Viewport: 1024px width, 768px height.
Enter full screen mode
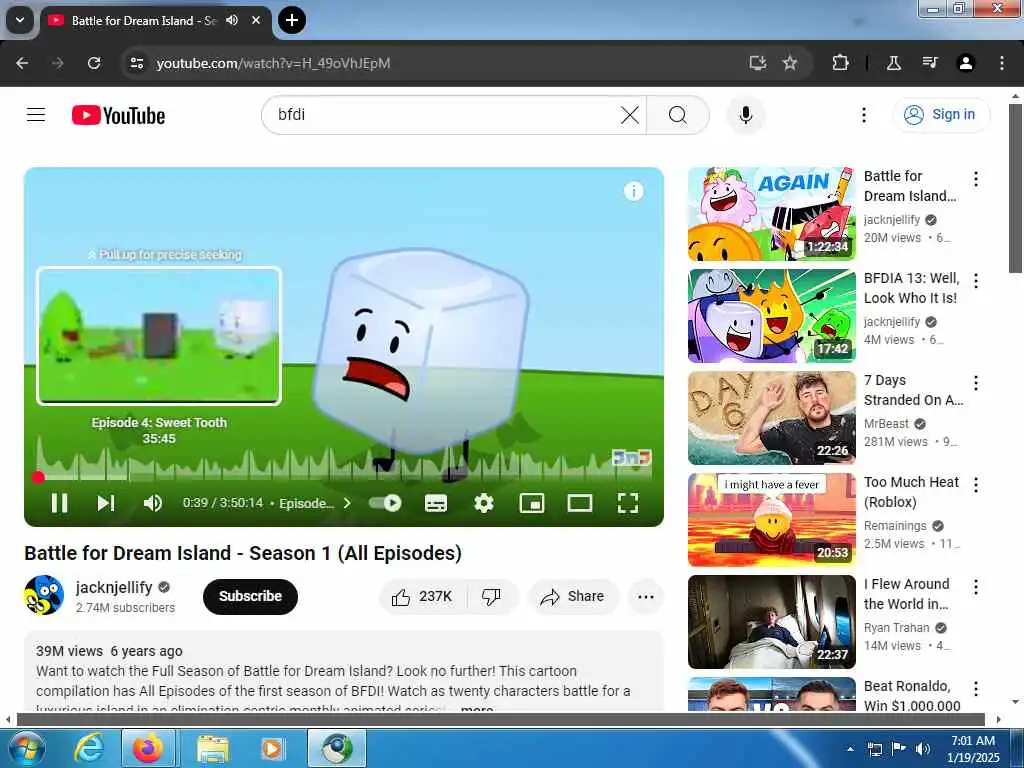[628, 503]
